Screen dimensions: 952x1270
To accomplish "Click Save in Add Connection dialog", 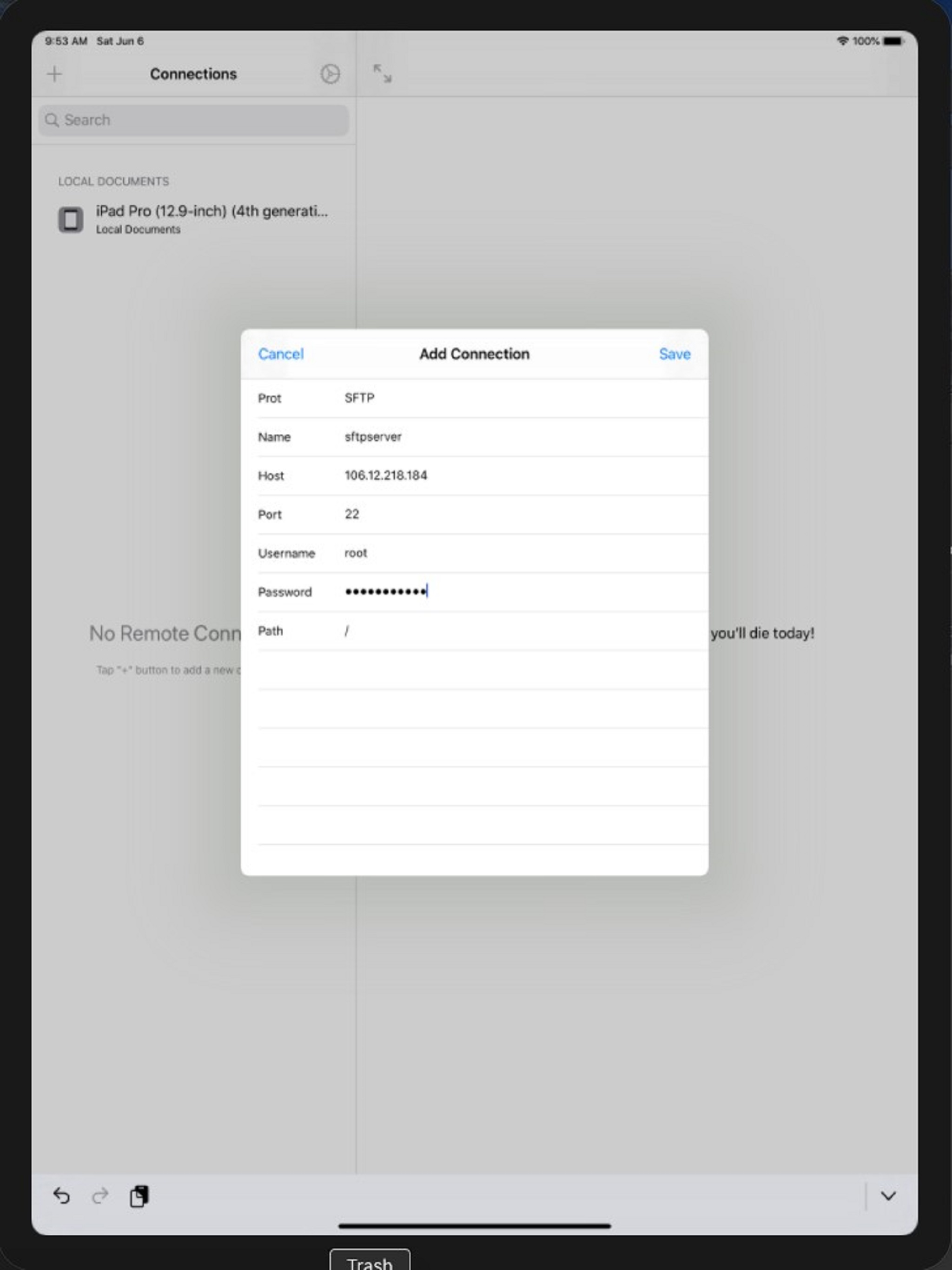I will pyautogui.click(x=674, y=354).
